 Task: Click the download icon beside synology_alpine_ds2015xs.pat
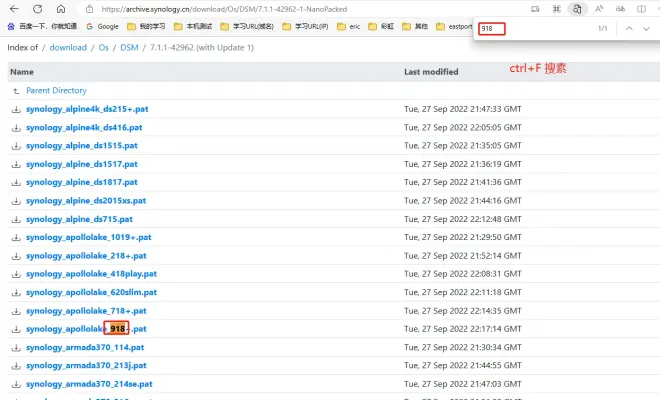click(16, 201)
